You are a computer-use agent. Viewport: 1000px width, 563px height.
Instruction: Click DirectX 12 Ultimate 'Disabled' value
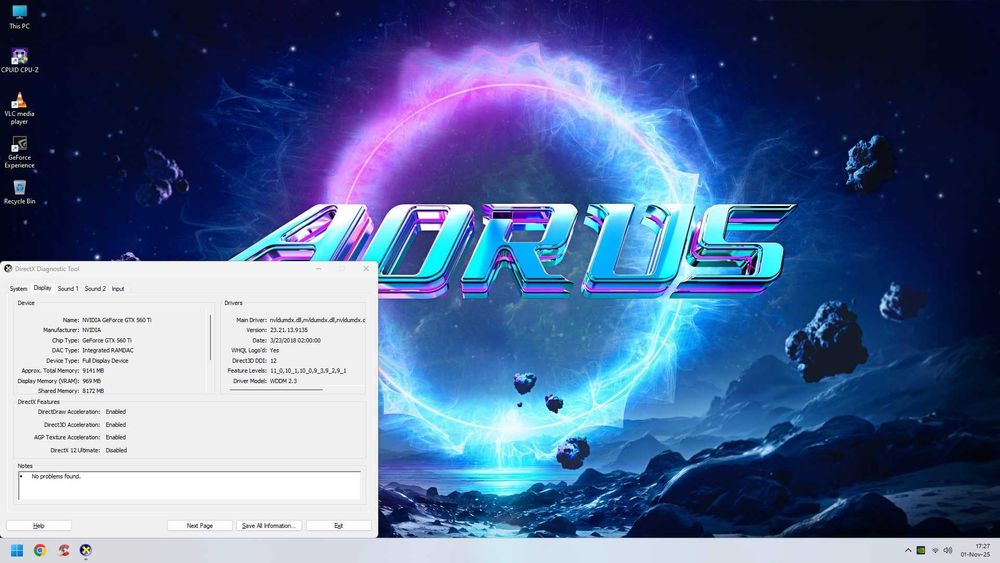pos(116,450)
